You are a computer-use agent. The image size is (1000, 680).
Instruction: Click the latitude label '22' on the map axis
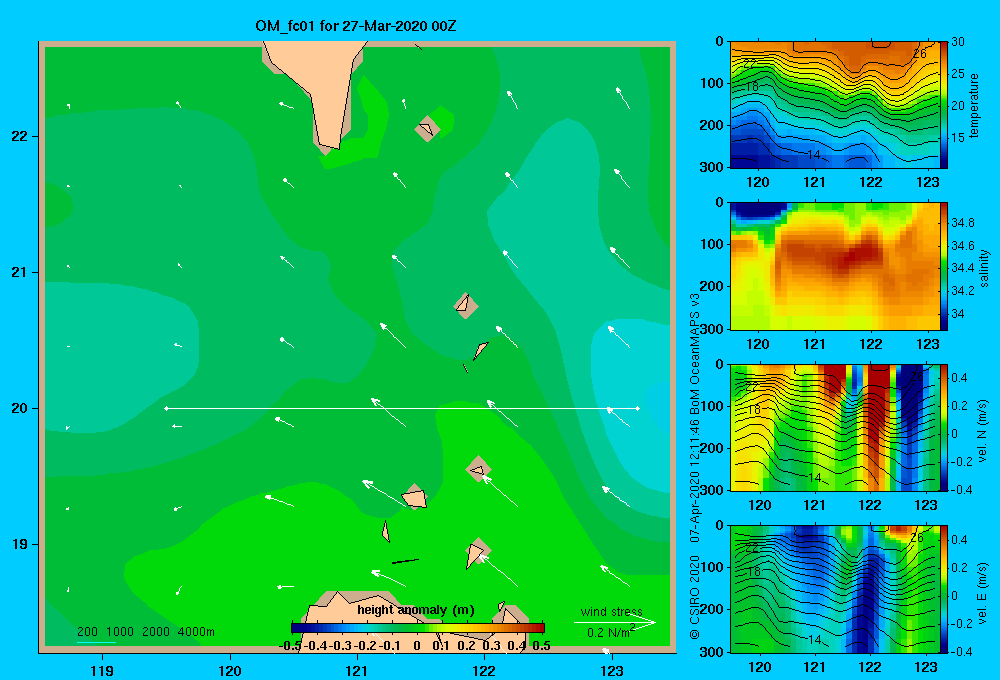[20, 137]
